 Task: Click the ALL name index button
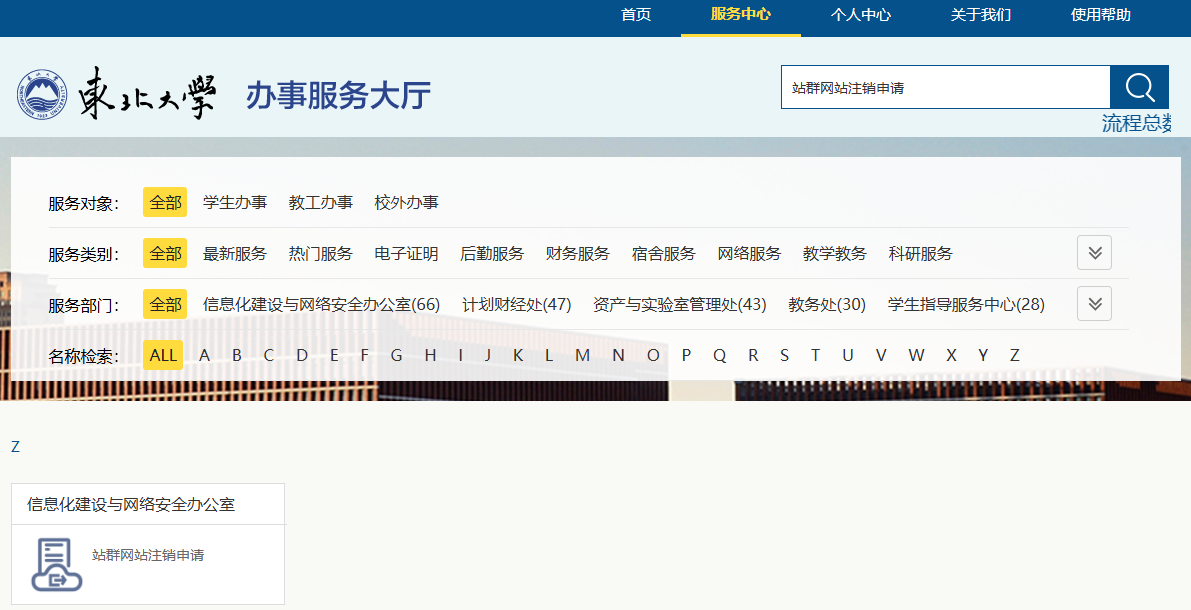(x=163, y=355)
